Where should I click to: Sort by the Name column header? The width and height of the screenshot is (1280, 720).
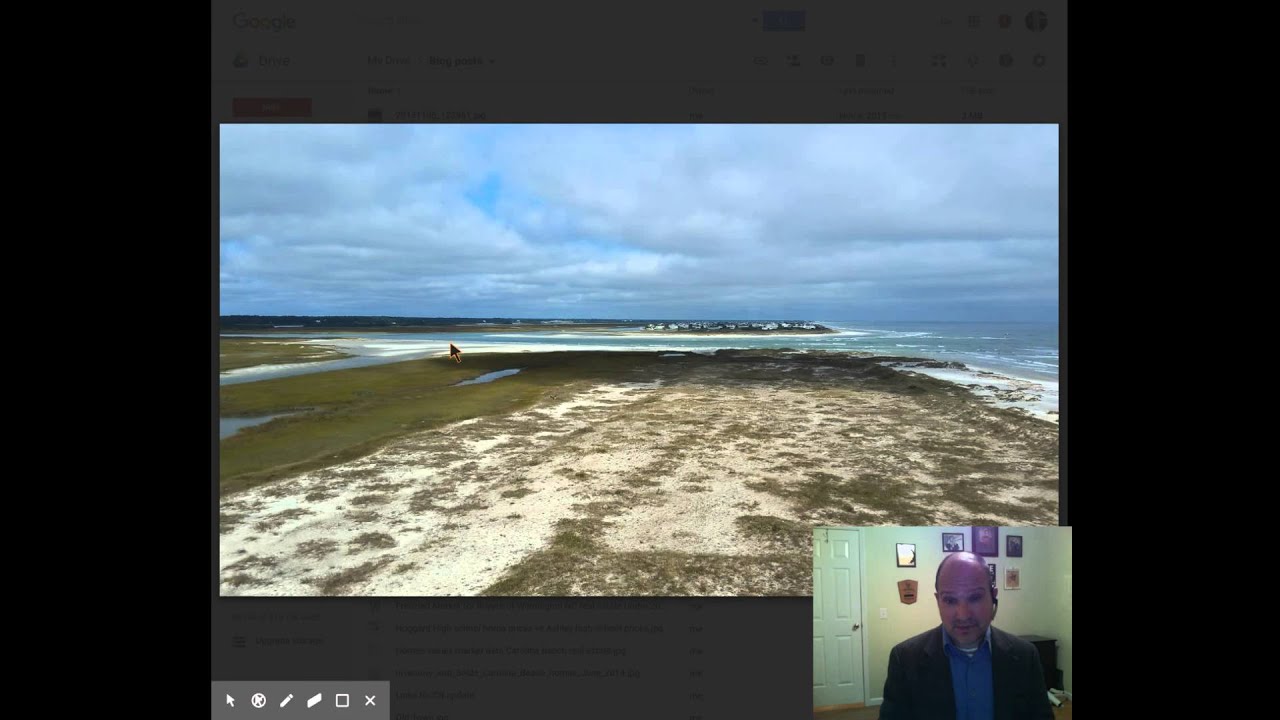click(379, 91)
